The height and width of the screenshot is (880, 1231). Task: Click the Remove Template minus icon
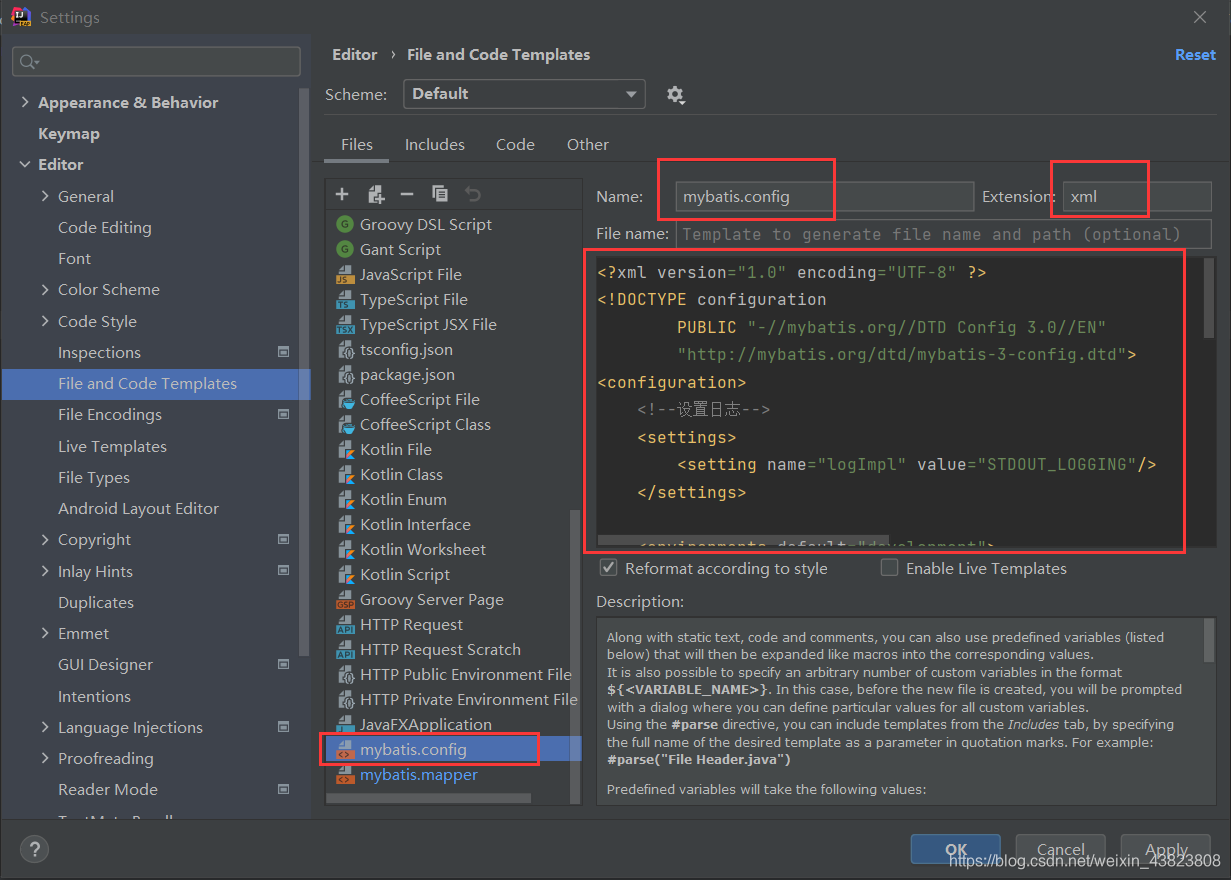[407, 194]
